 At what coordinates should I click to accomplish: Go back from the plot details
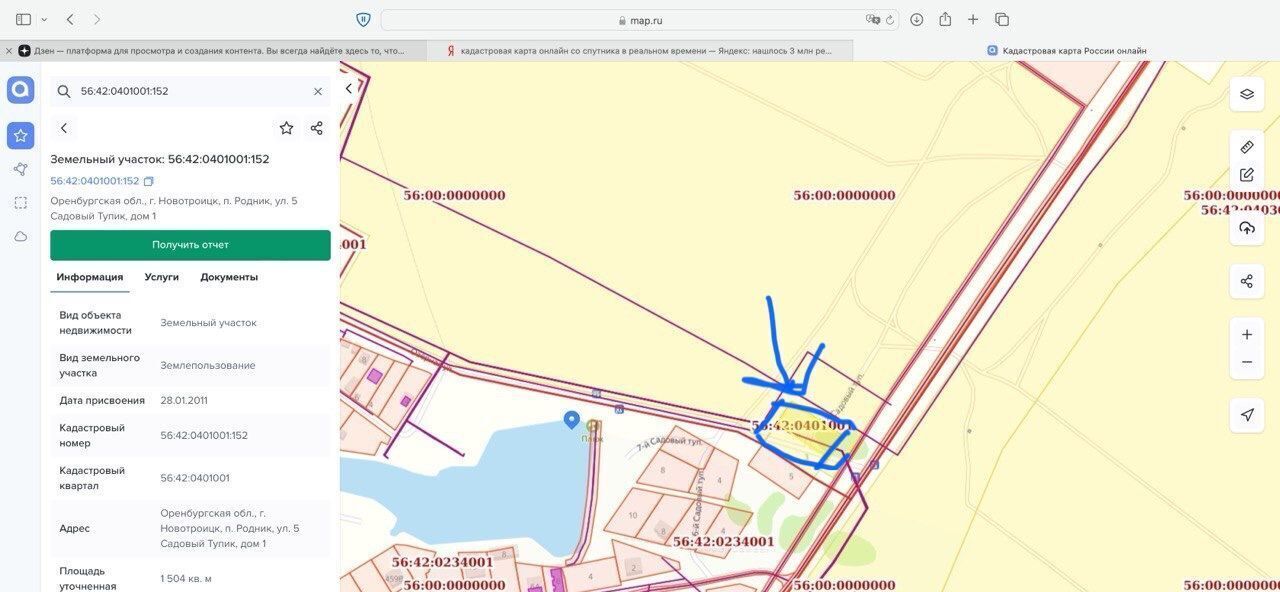coord(64,128)
